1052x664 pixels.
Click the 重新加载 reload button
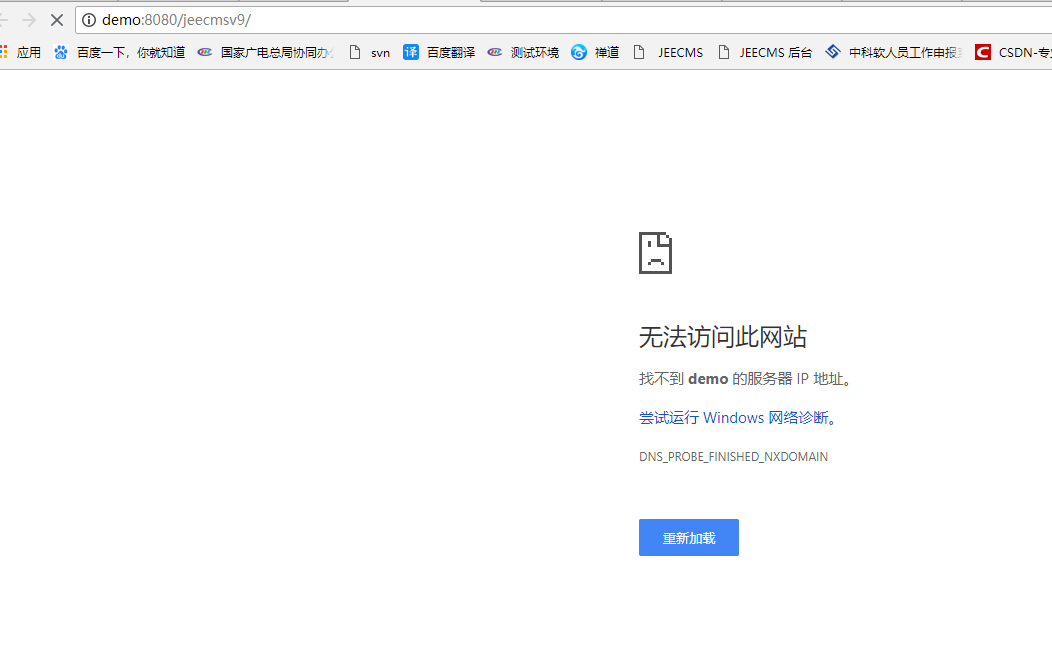[689, 537]
